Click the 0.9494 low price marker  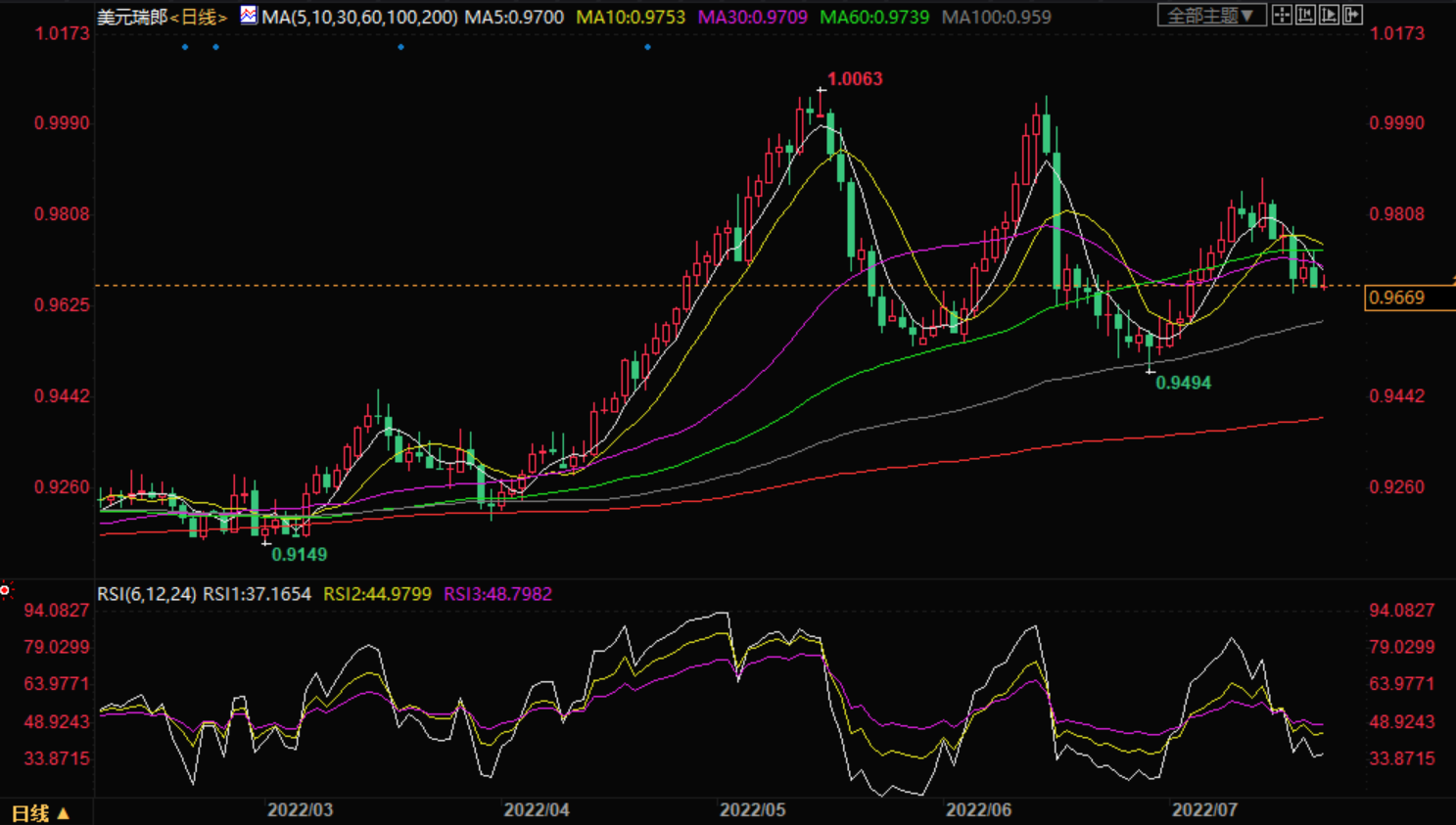coord(1183,383)
